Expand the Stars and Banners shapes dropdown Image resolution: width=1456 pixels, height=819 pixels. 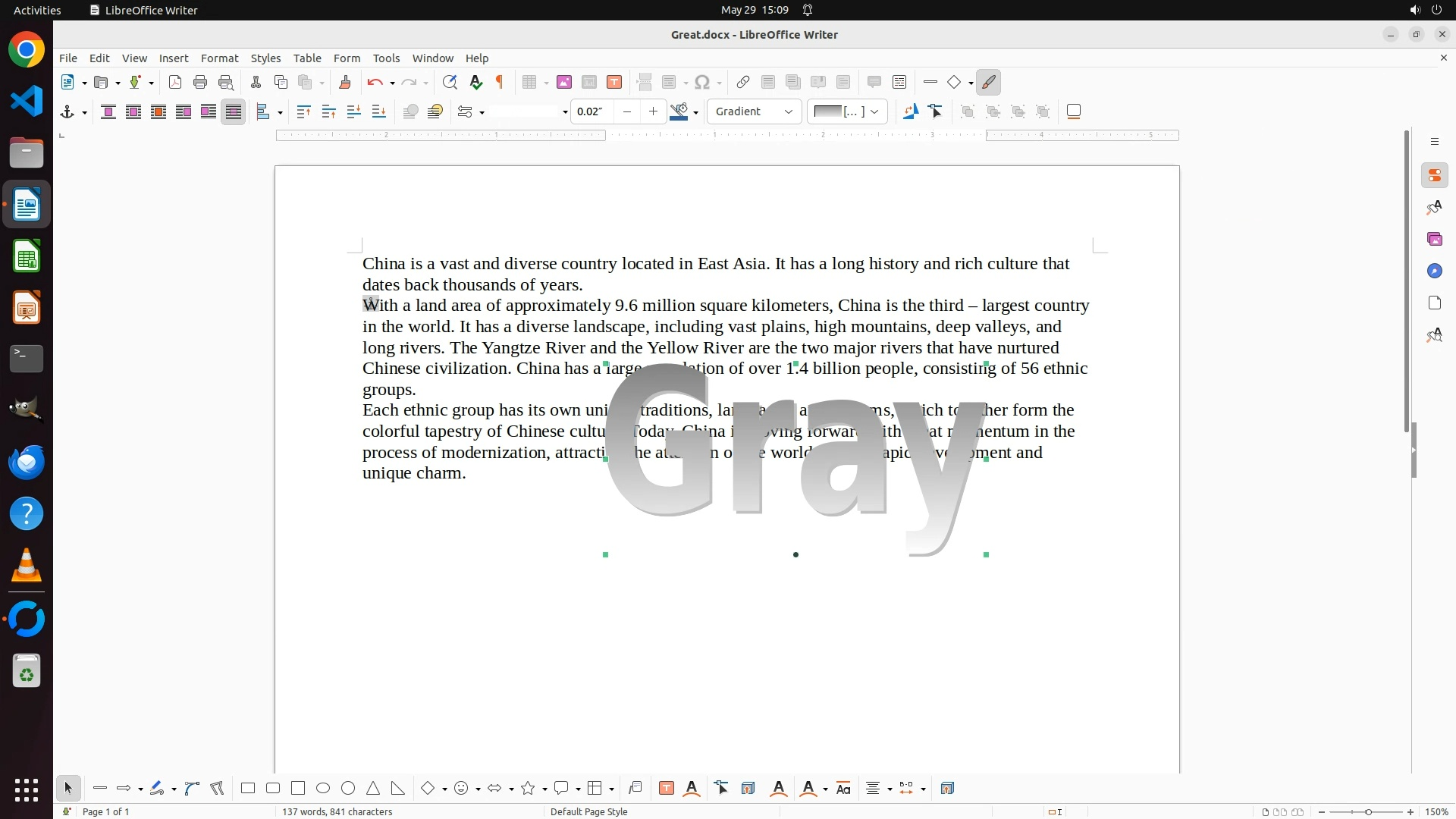(544, 789)
